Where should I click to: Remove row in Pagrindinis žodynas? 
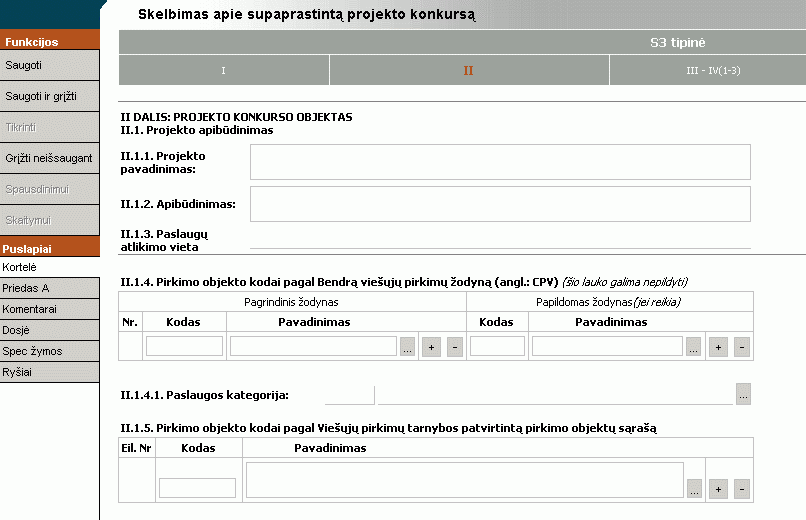454,347
